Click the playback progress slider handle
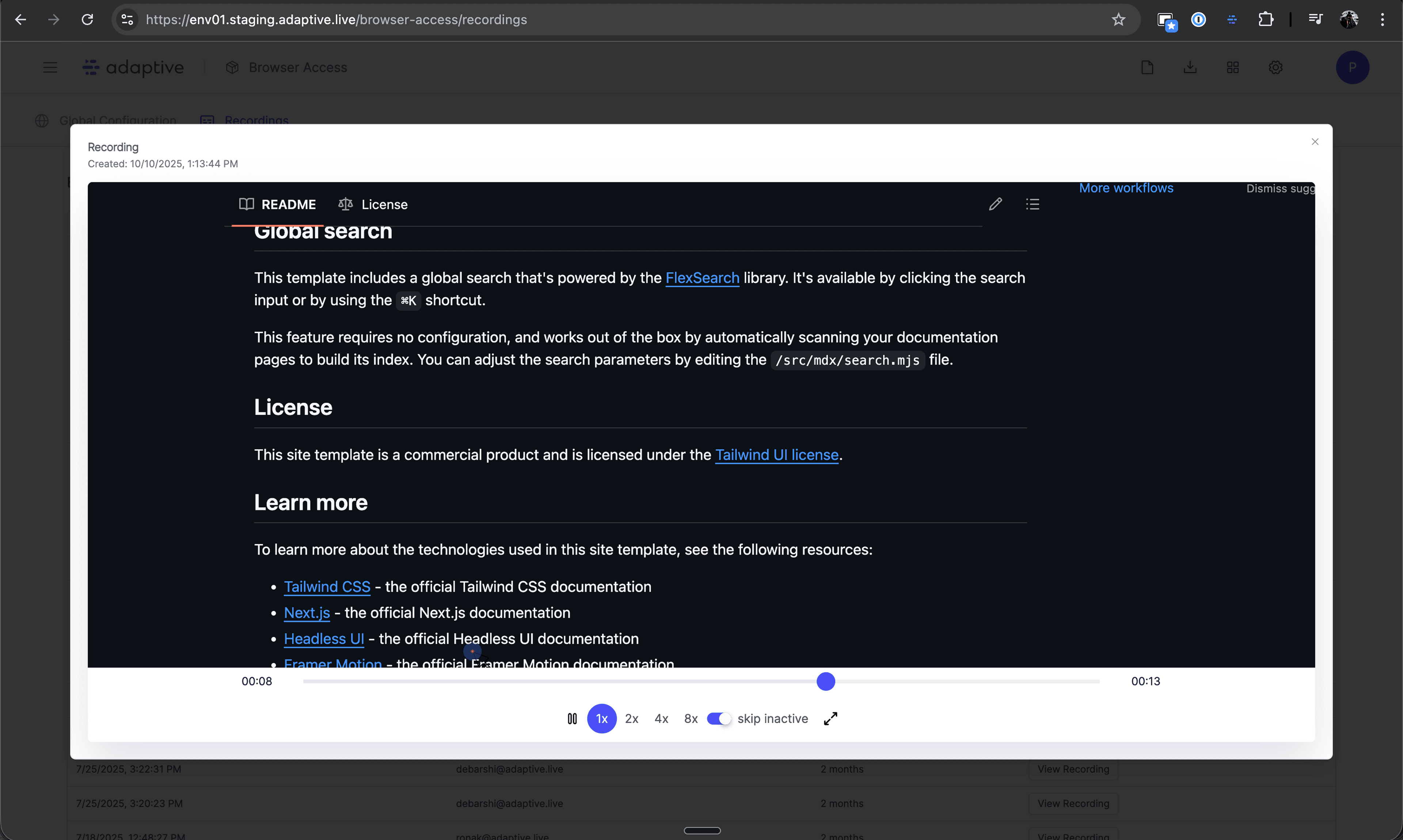The width and height of the screenshot is (1403, 840). tap(826, 681)
